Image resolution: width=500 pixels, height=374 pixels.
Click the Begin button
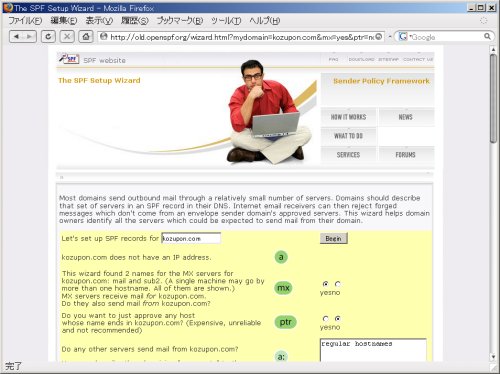[333, 238]
